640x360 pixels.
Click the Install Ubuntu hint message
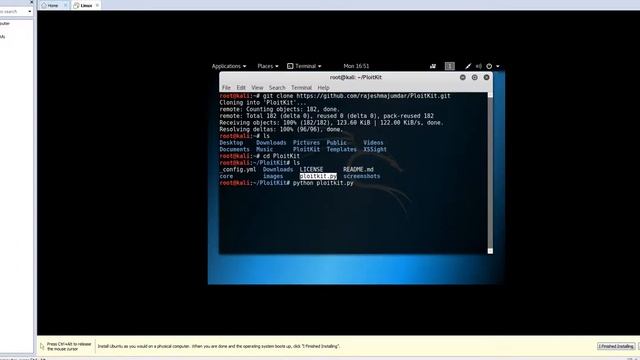(x=218, y=346)
